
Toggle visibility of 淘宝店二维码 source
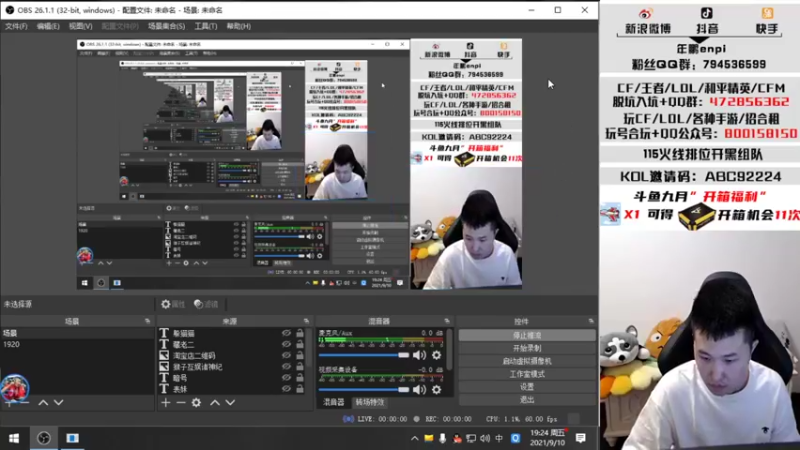286,356
